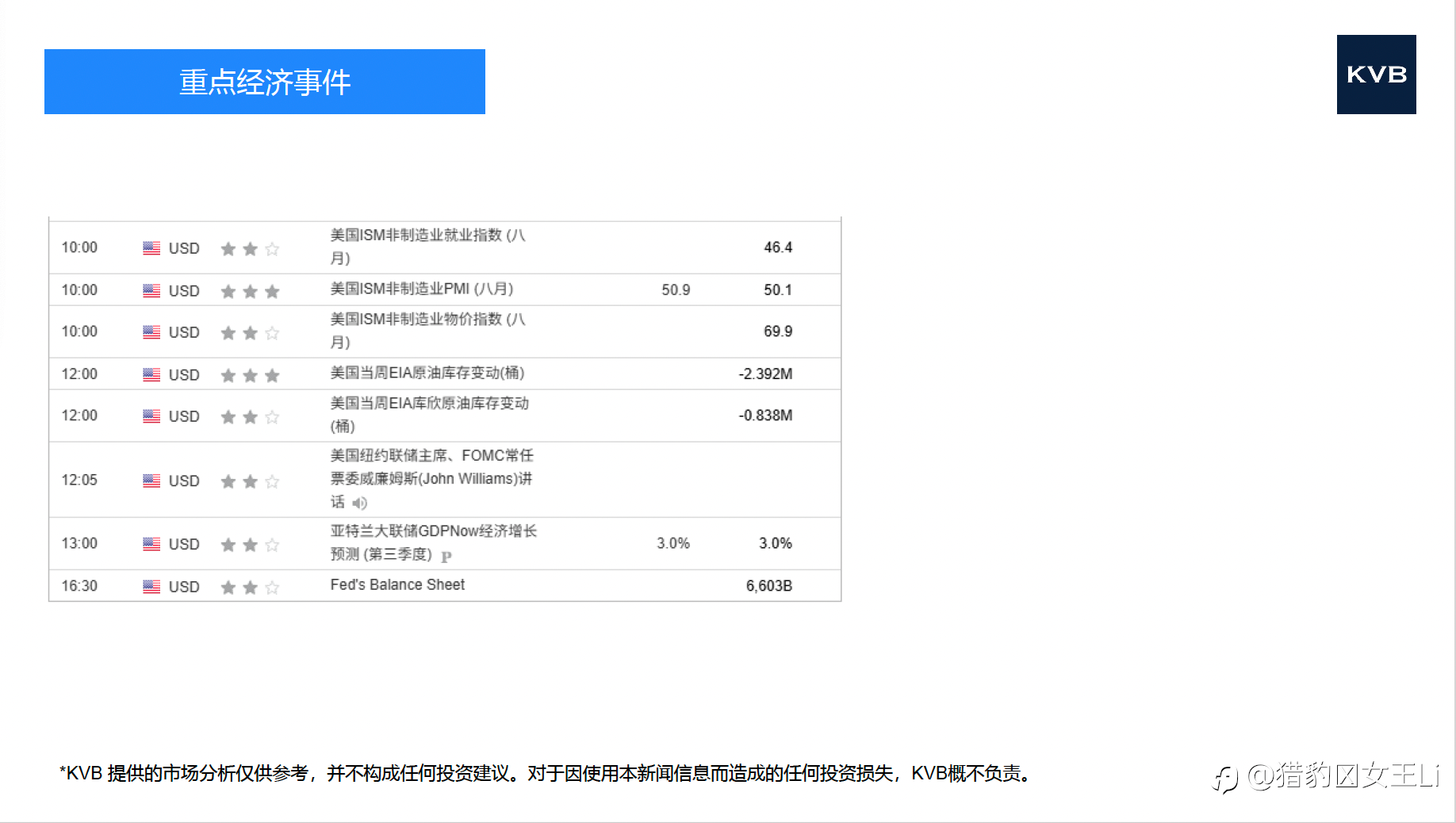Open event 美国ISM非制造业物价指数
The image size is (1456, 823).
(x=428, y=331)
